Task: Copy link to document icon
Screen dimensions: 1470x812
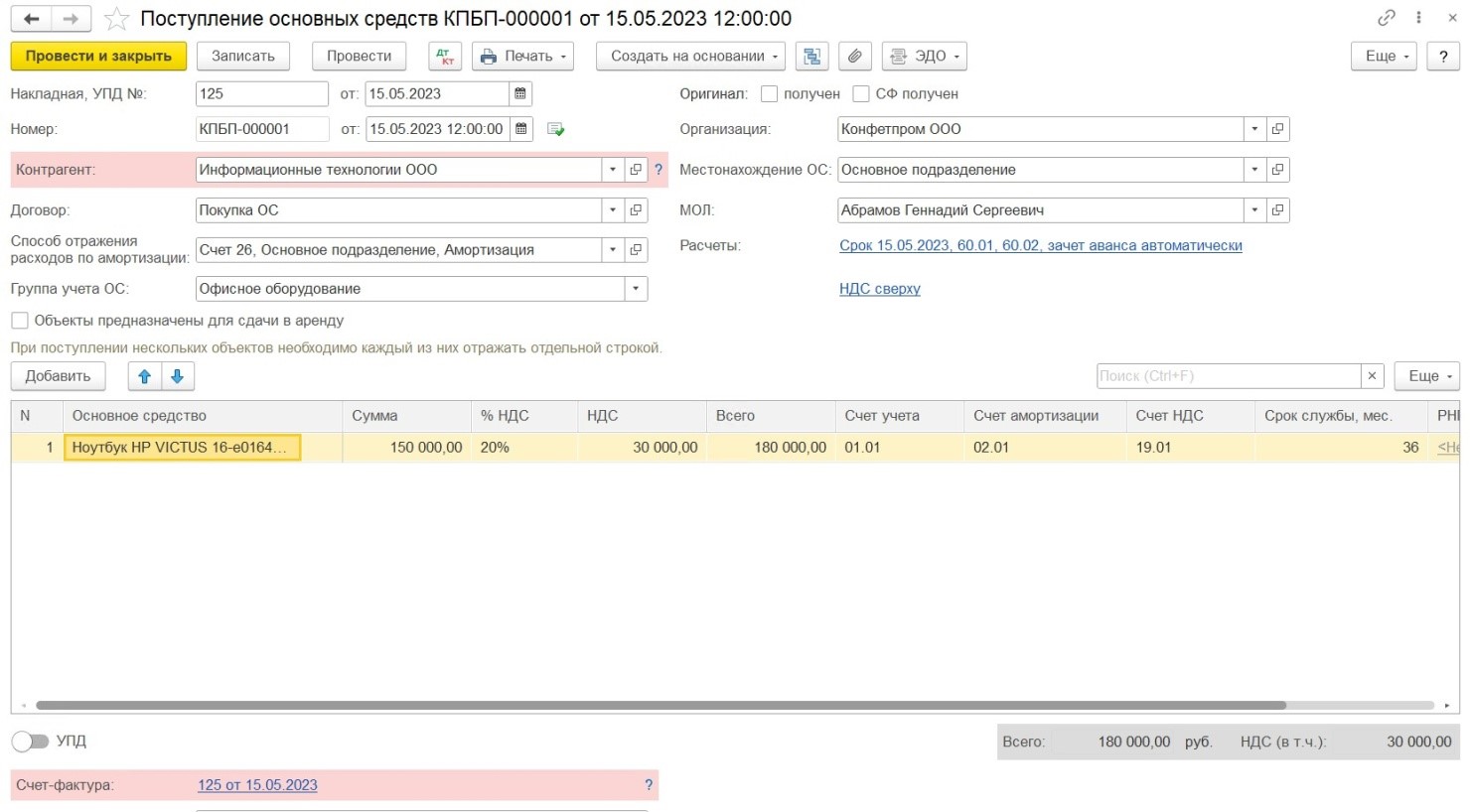Action: tap(1387, 18)
